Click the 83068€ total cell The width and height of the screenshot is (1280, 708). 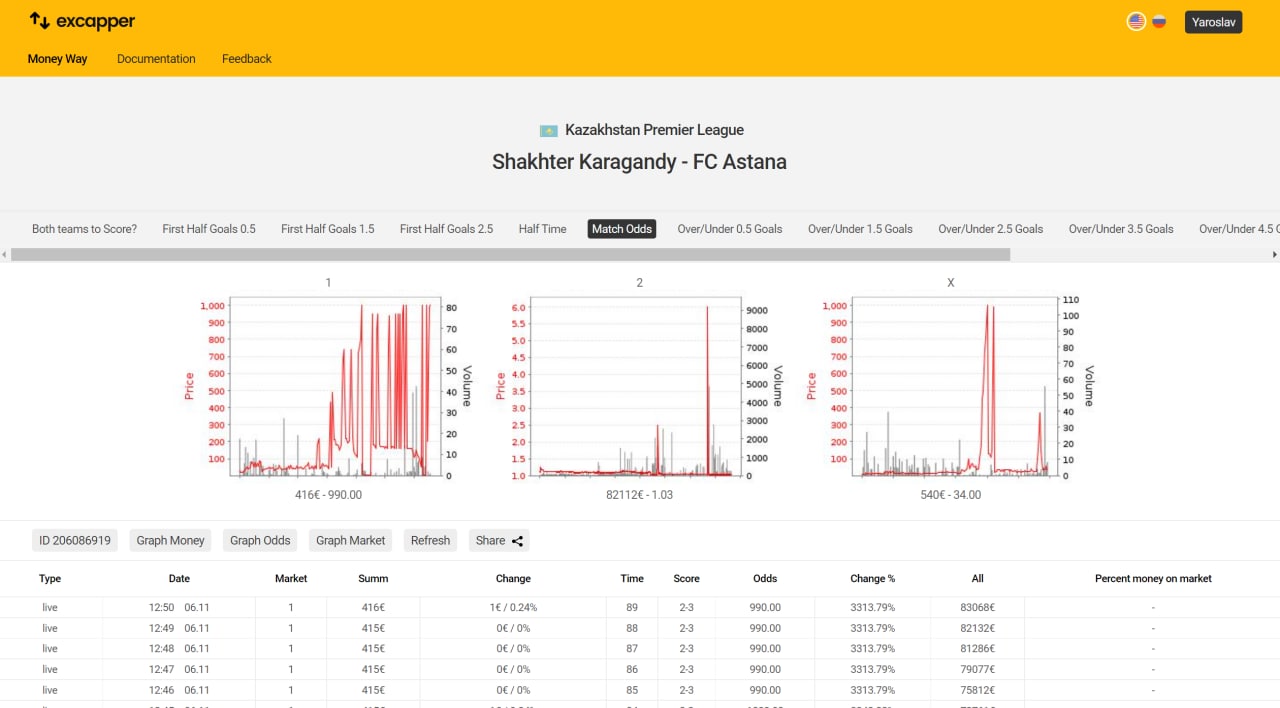click(978, 608)
